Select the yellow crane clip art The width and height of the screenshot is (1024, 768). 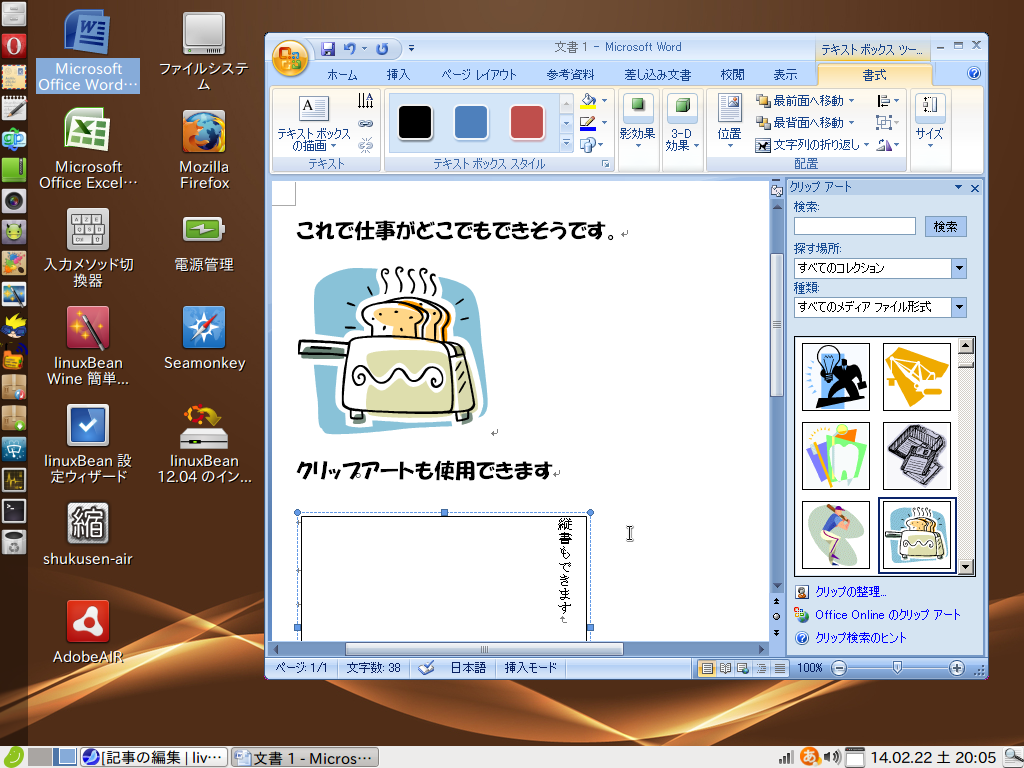pos(917,377)
